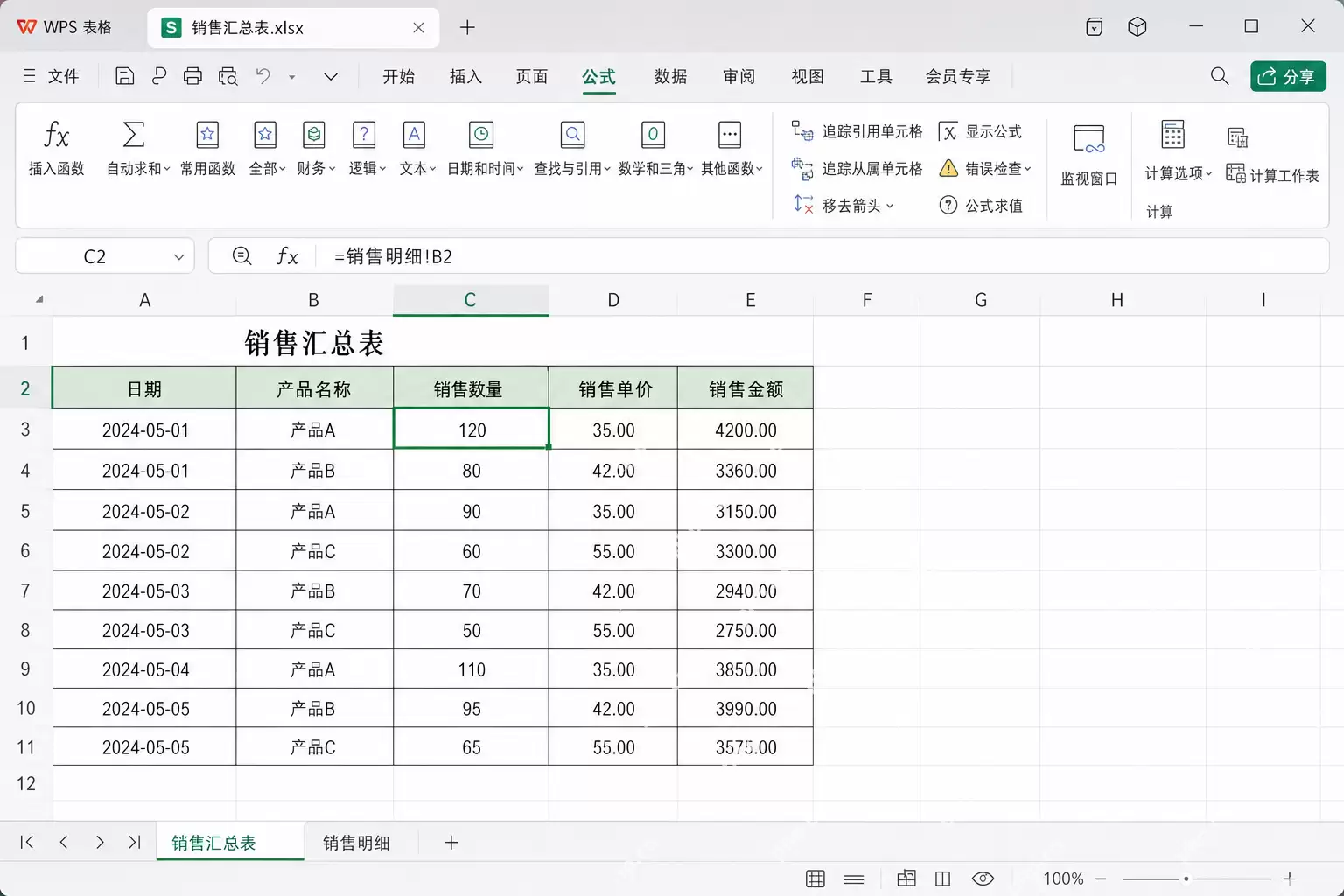Open the undo history dropdown arrow

pyautogui.click(x=292, y=77)
